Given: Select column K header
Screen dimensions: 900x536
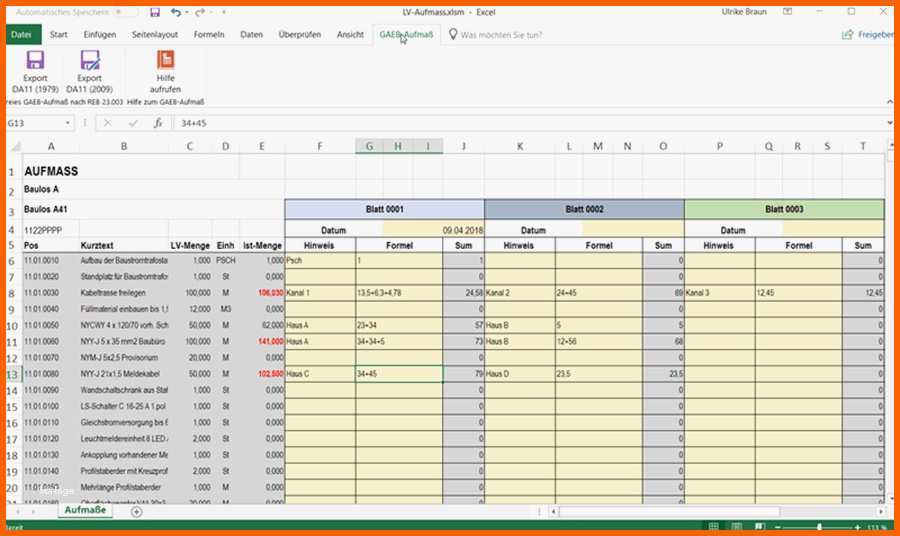Looking at the screenshot, I should (520, 147).
